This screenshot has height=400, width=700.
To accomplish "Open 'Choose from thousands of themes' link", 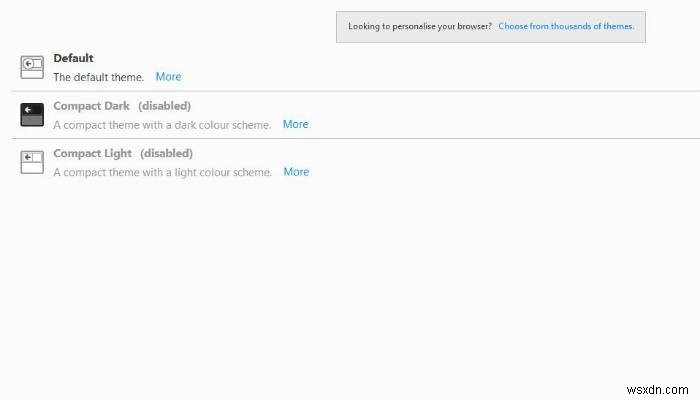I will (x=566, y=26).
